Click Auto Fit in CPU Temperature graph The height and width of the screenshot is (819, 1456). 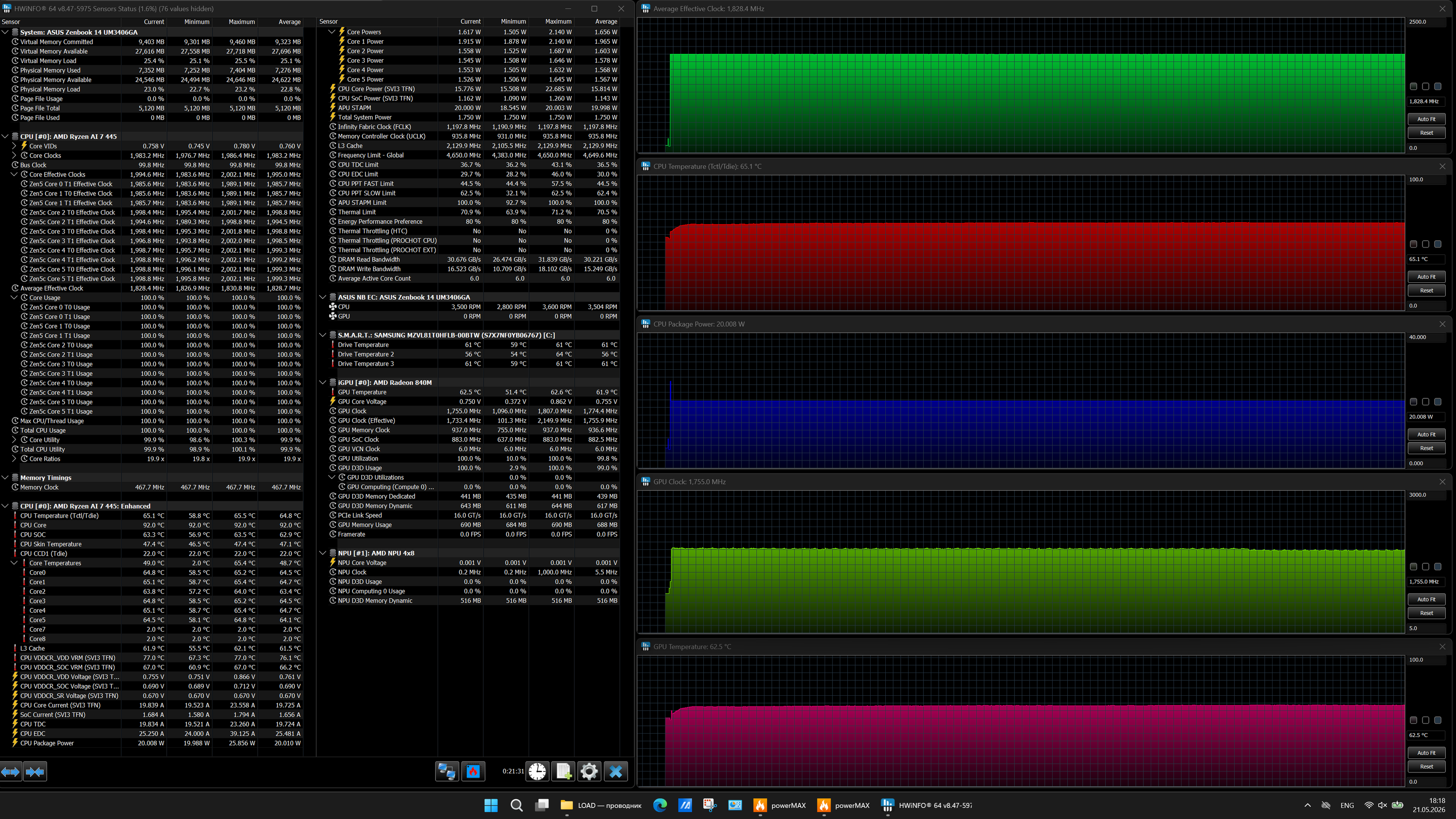1426,277
